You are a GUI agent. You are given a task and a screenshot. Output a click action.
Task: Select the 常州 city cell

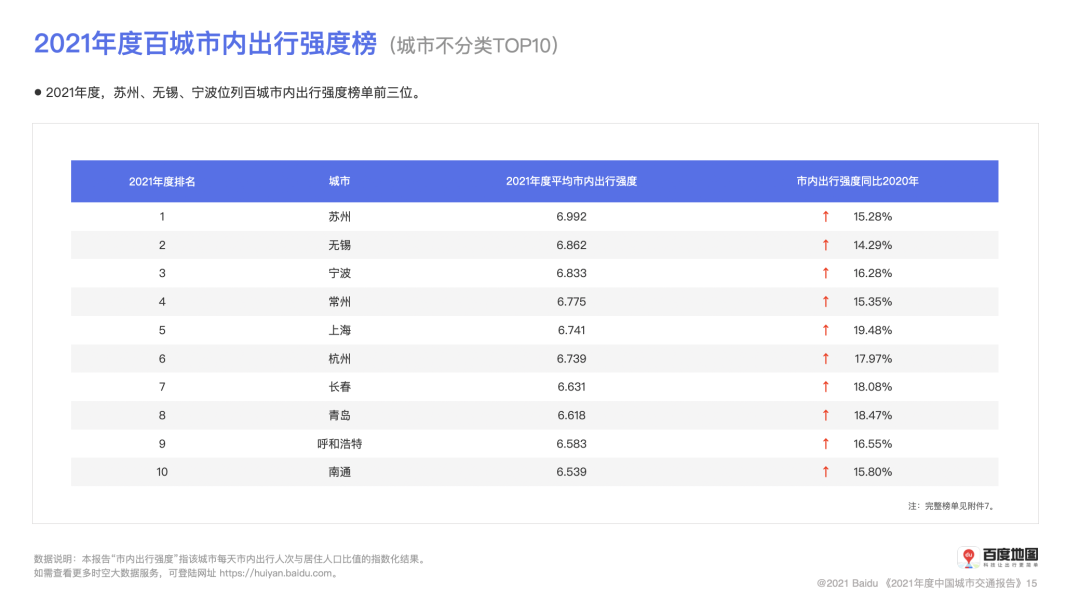[x=340, y=302]
